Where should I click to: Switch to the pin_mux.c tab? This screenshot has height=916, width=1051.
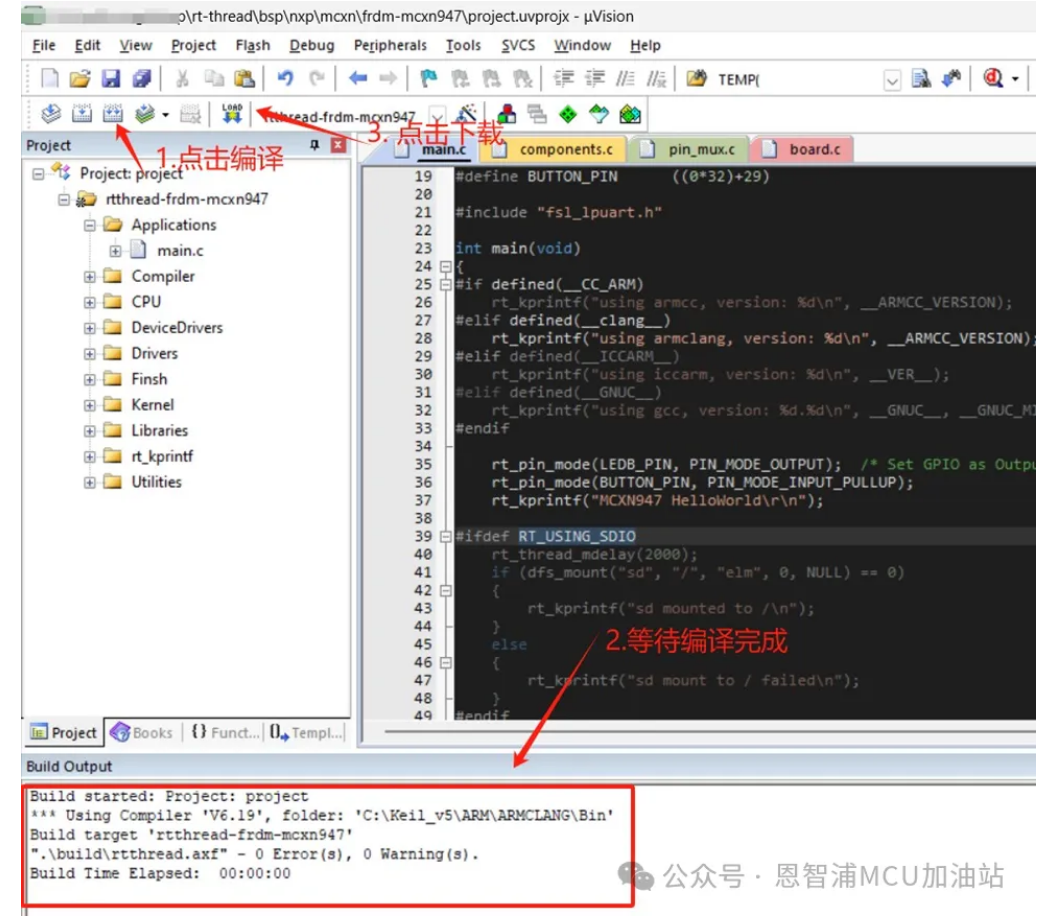pyautogui.click(x=689, y=149)
